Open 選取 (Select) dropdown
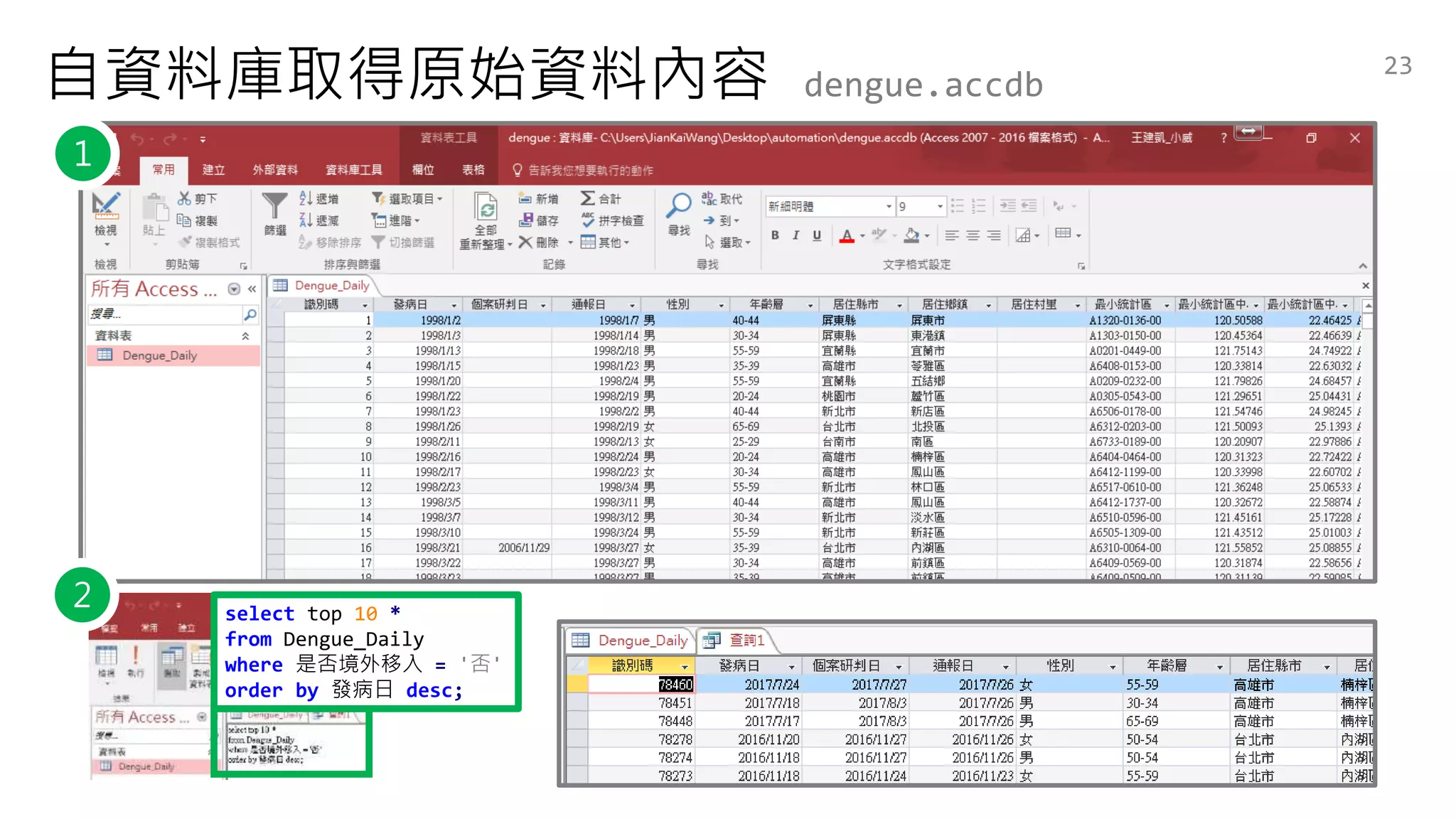1456x819 pixels. click(x=727, y=242)
